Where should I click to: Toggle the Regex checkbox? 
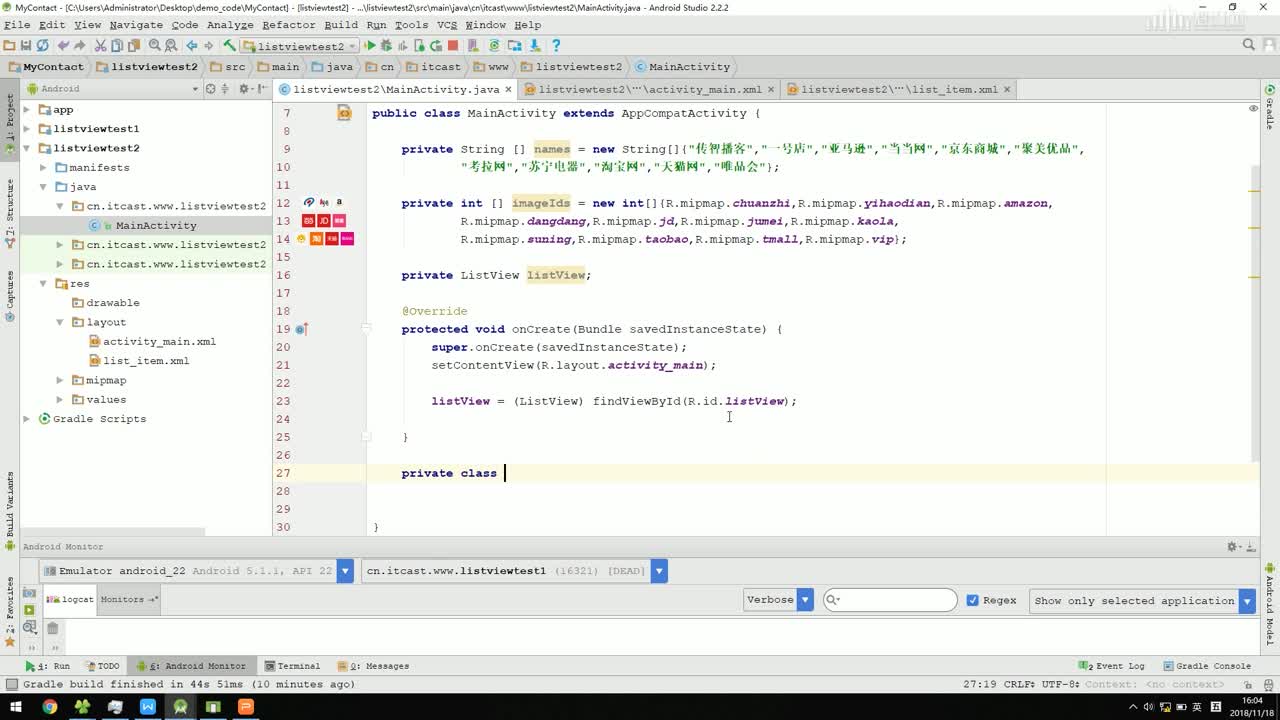click(973, 601)
